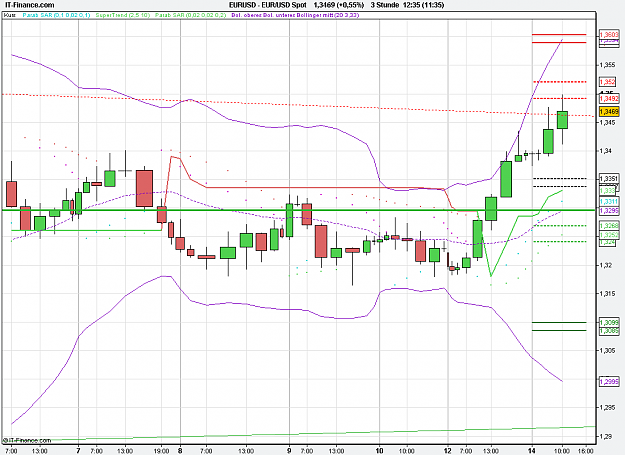This screenshot has width=625, height=455.
Task: Click date marker 14 on time axis
Action: click(x=532, y=451)
